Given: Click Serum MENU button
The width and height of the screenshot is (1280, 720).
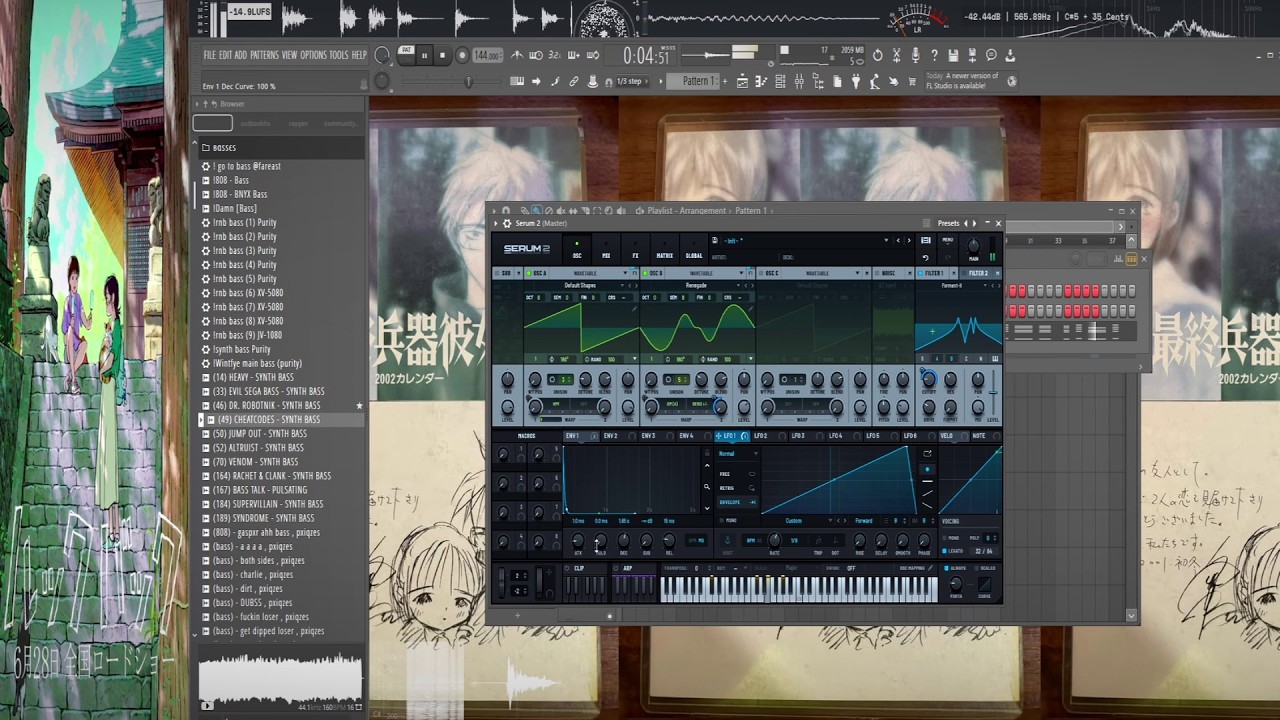Looking at the screenshot, I should [x=948, y=240].
